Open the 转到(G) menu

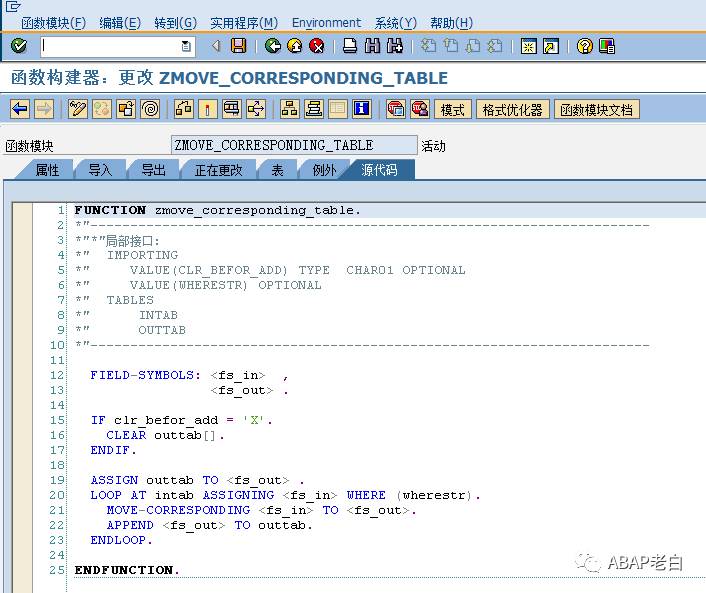175,23
